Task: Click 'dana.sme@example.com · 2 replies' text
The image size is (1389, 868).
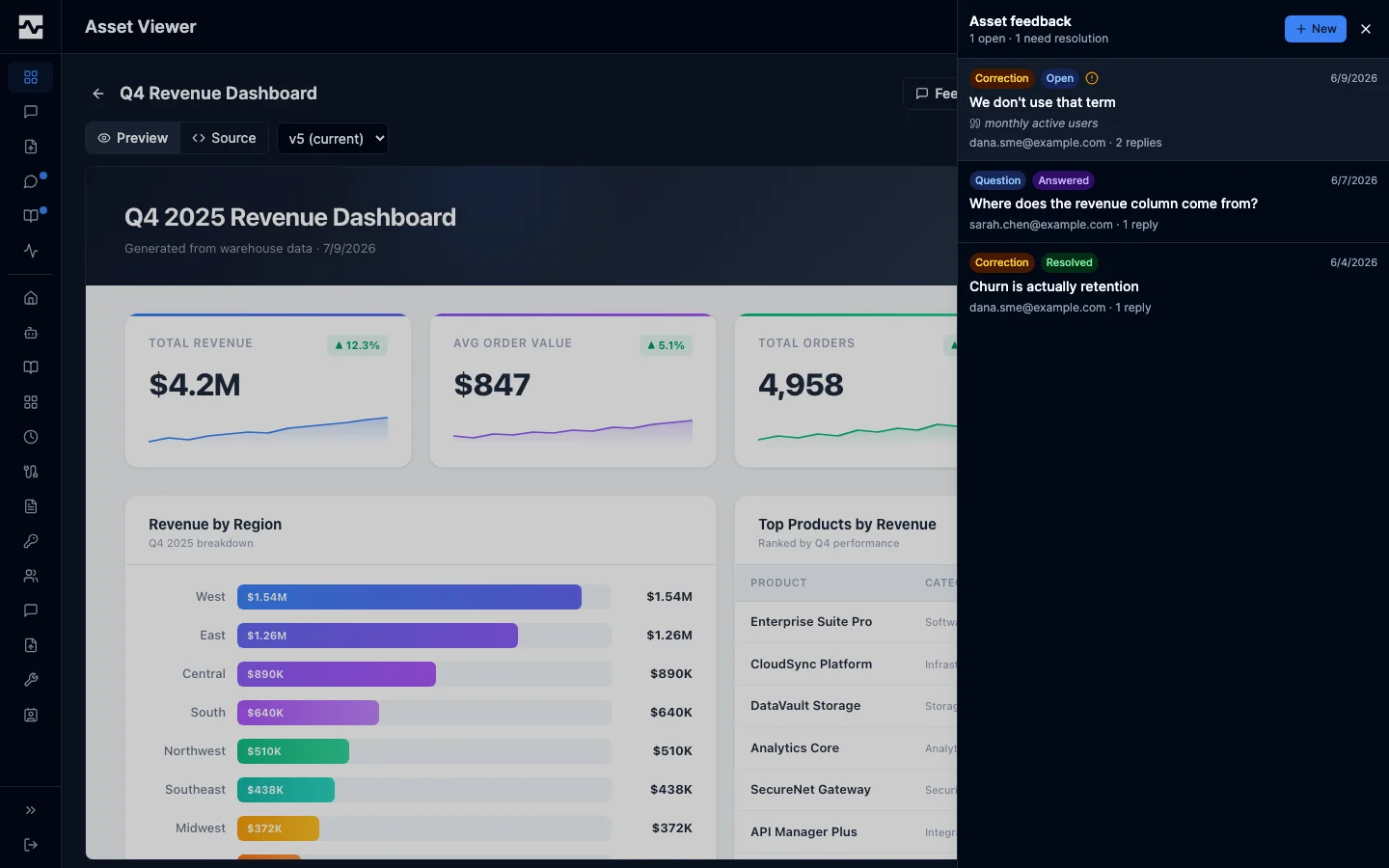Action: (x=1065, y=143)
